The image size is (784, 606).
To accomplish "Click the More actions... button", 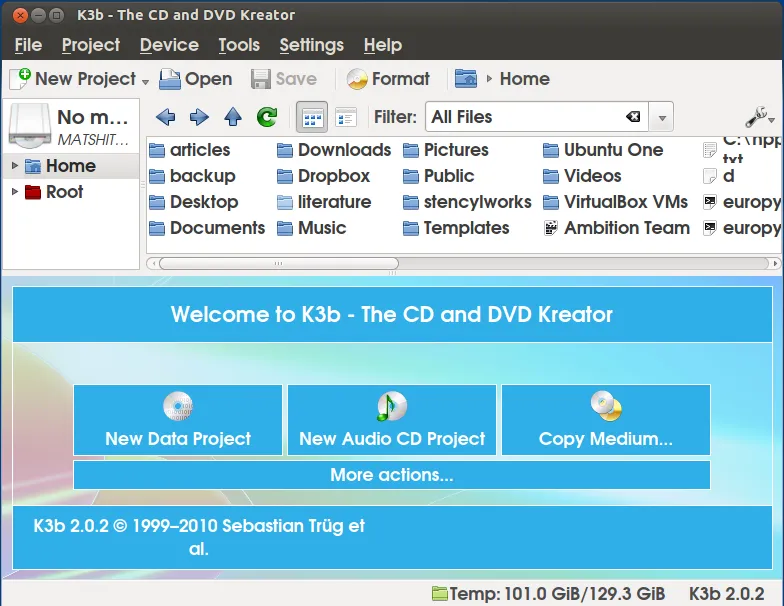I will 392,475.
